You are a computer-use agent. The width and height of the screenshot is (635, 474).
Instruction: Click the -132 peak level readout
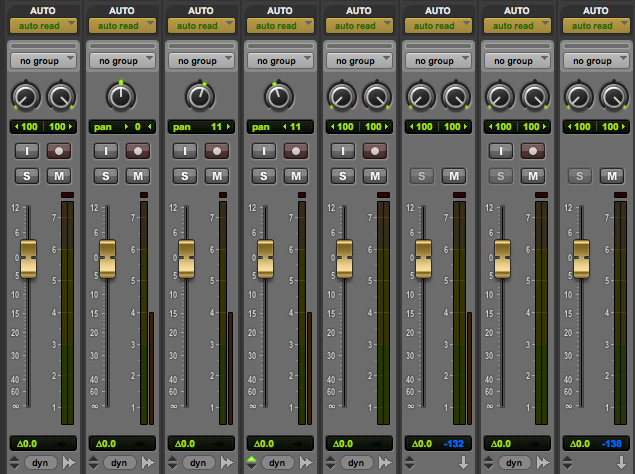454,444
